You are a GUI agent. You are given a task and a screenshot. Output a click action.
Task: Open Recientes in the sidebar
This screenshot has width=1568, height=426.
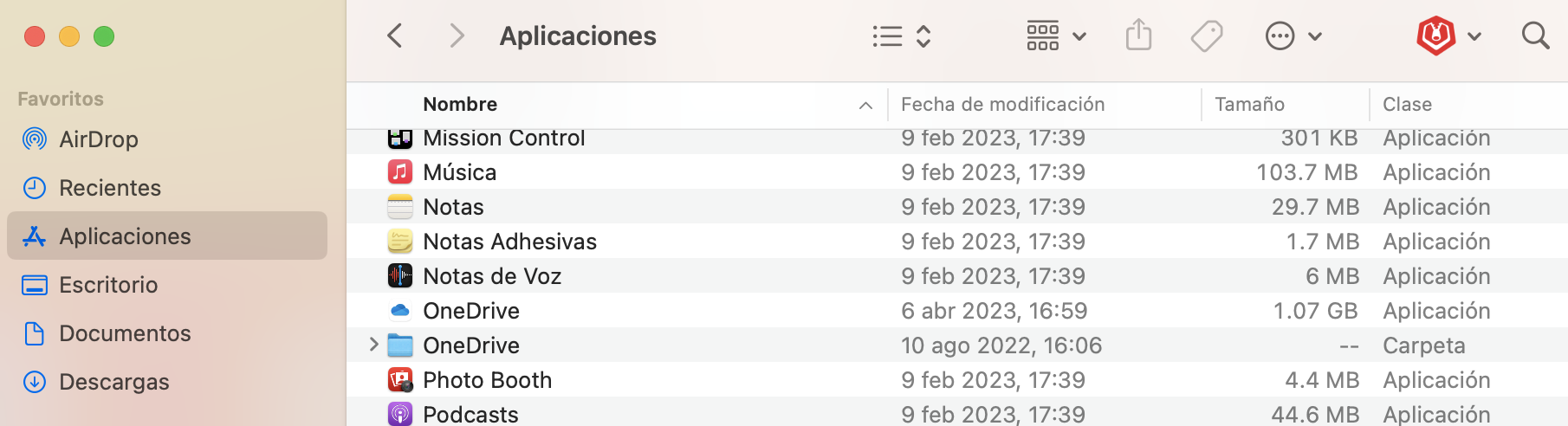click(109, 188)
